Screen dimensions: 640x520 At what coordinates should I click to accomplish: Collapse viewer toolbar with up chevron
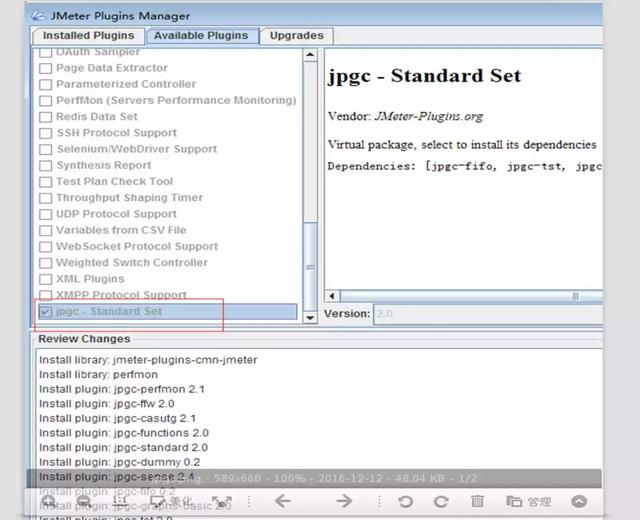(x=579, y=501)
